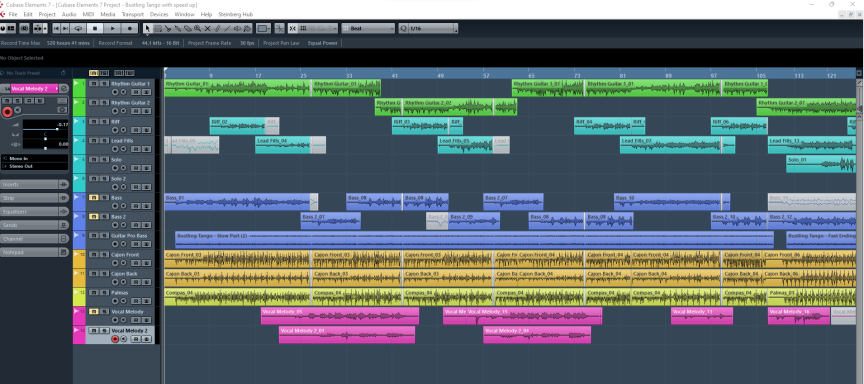
Task: Select the Range Selection tool
Action: [158, 28]
